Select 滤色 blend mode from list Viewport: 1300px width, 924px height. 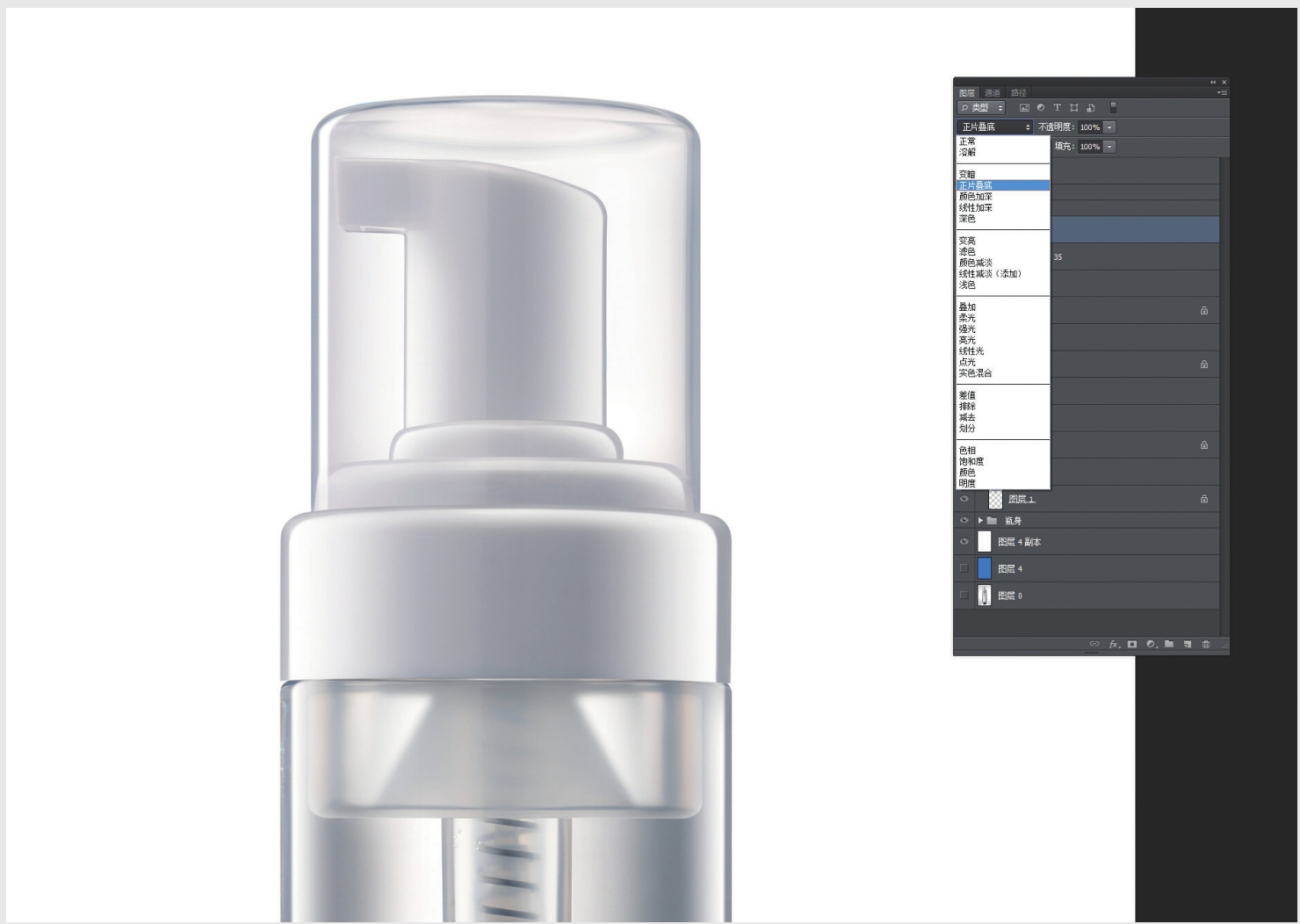967,252
